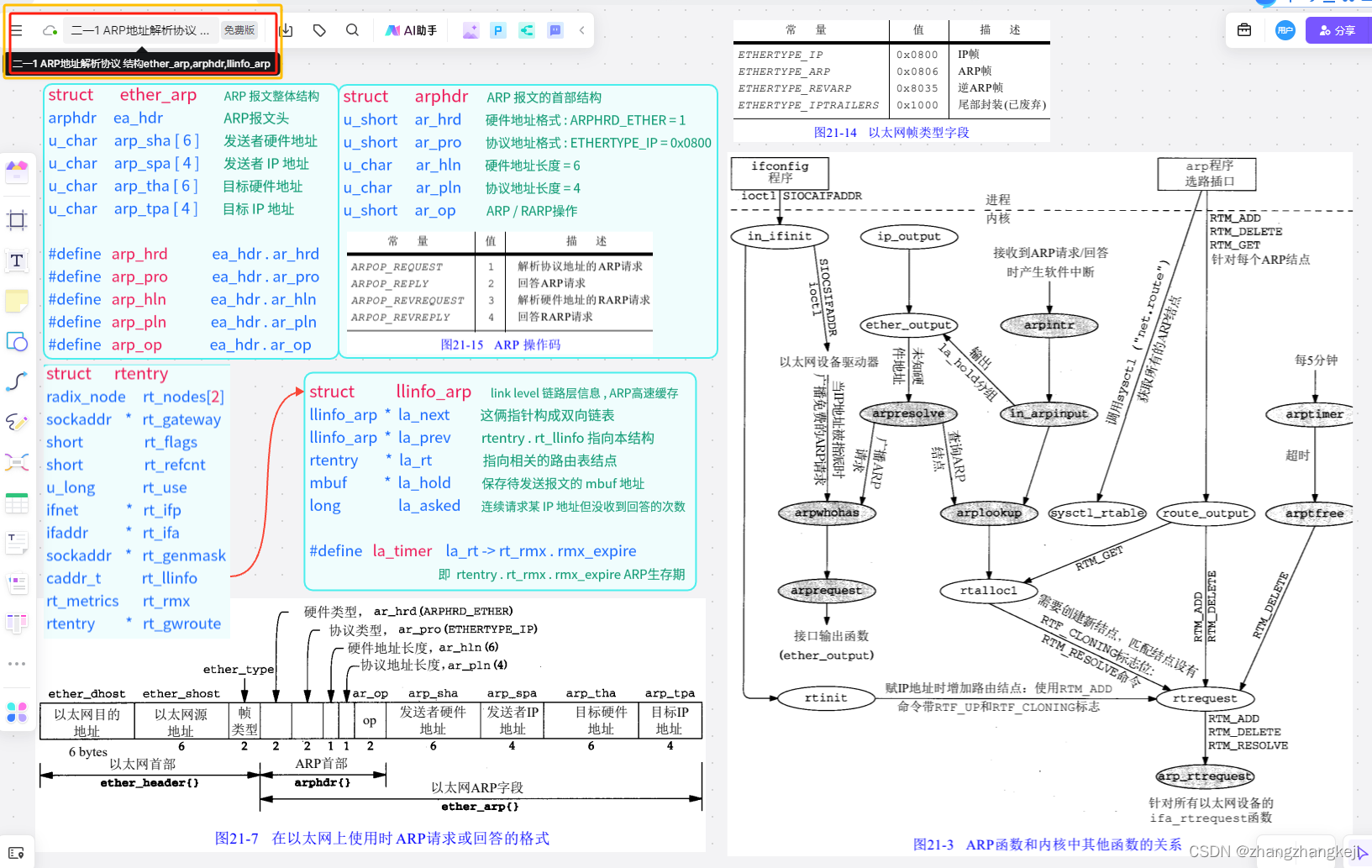
Task: Click the '#define arp_hrd' line
Action: [x=183, y=254]
